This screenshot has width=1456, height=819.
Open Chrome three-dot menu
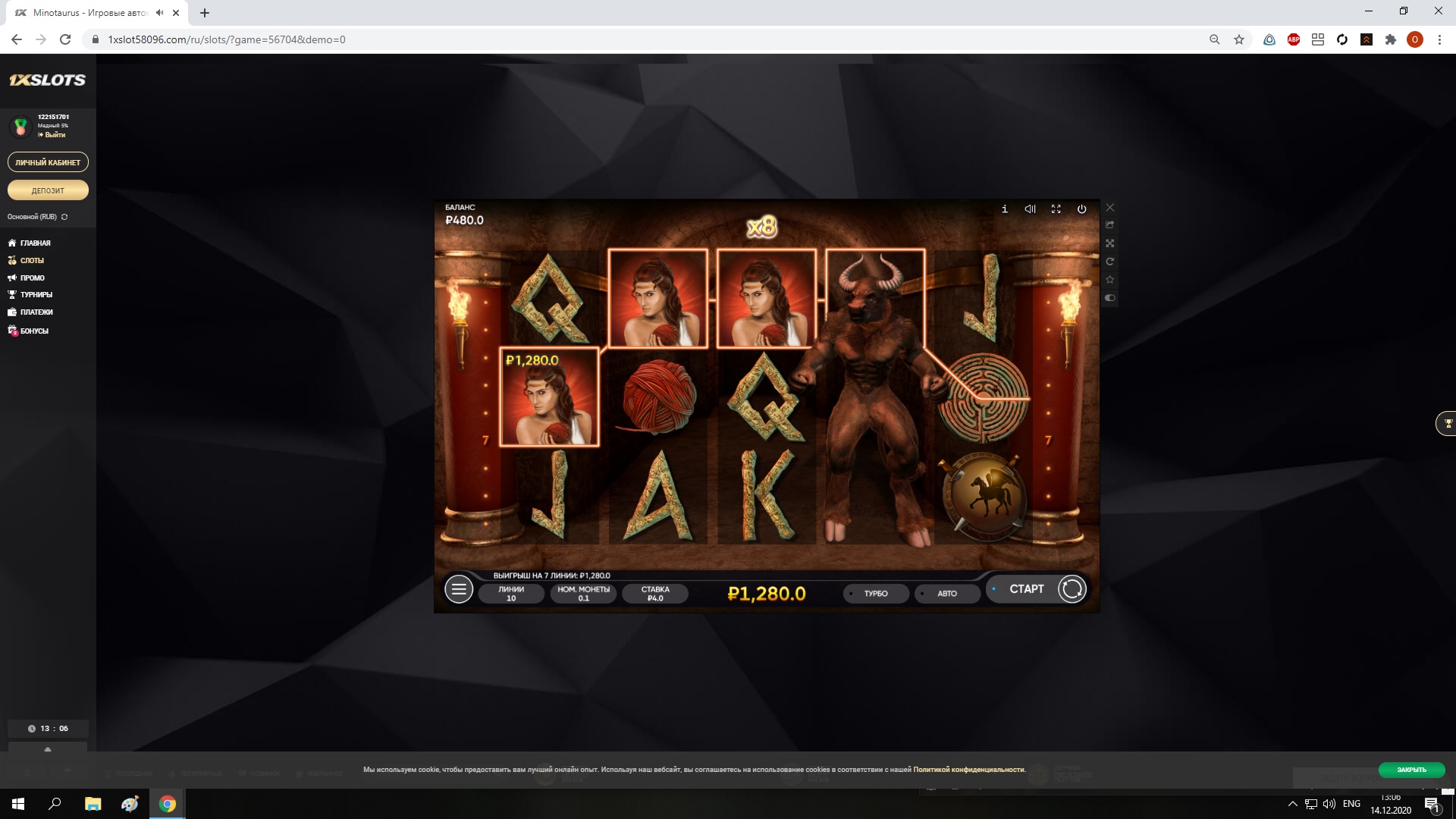1439,39
